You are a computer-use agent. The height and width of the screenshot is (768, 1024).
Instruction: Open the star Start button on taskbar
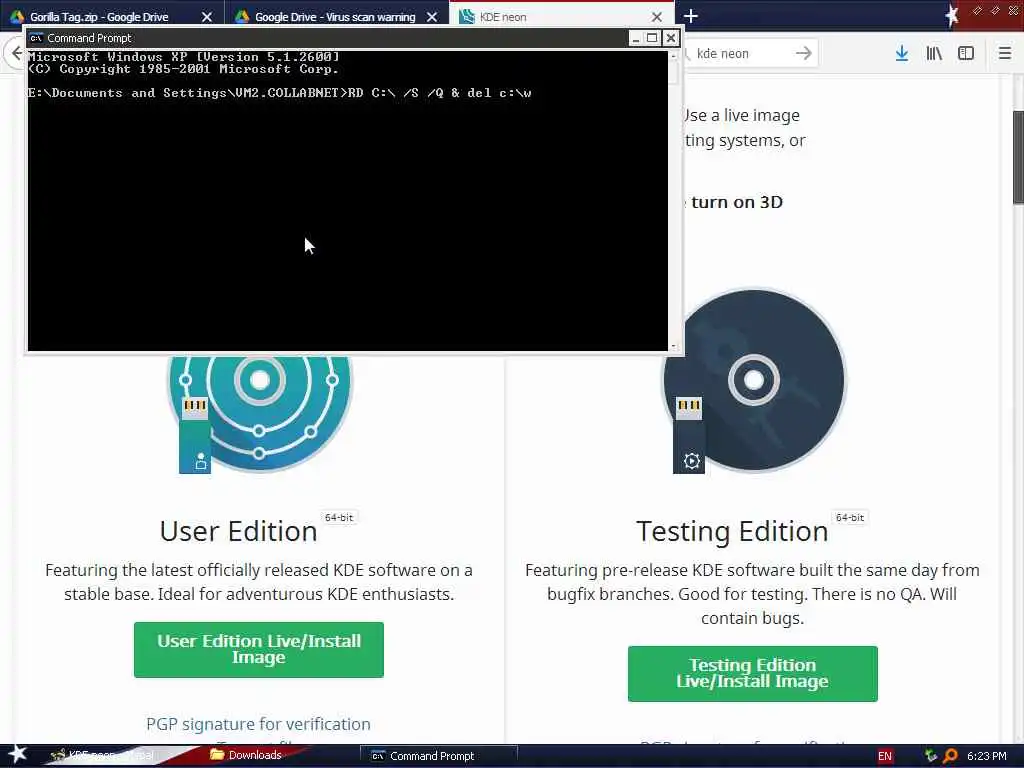click(x=17, y=754)
